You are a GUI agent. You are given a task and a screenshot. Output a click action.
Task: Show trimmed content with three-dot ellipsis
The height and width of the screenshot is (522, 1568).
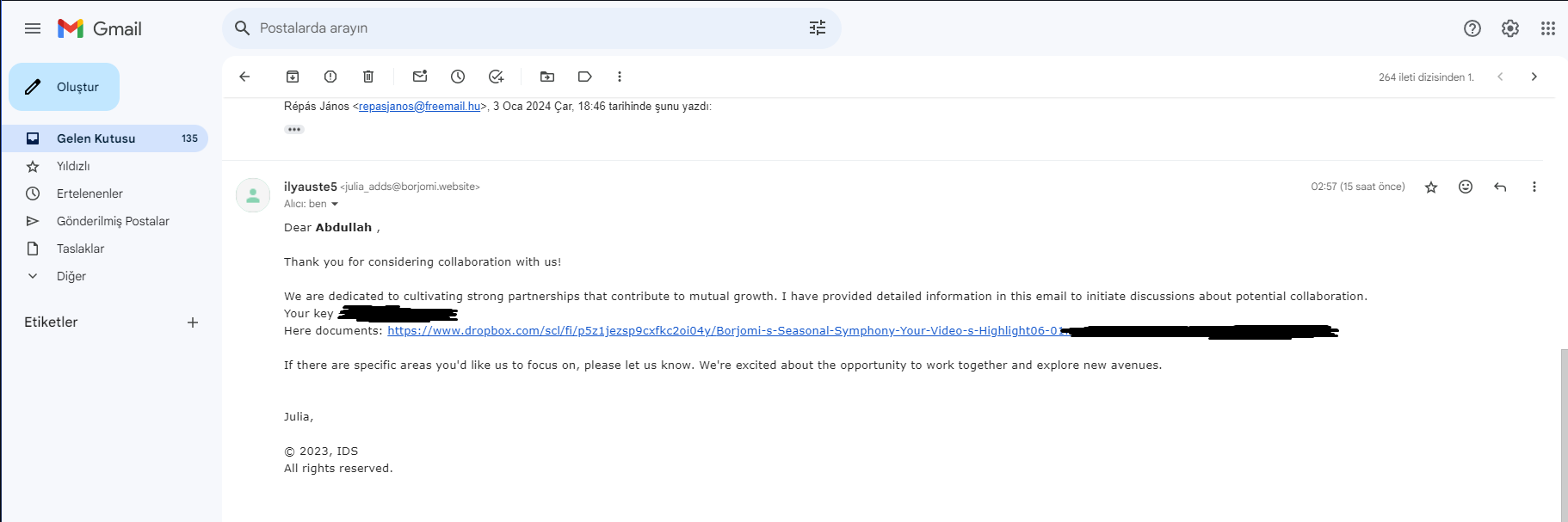294,130
